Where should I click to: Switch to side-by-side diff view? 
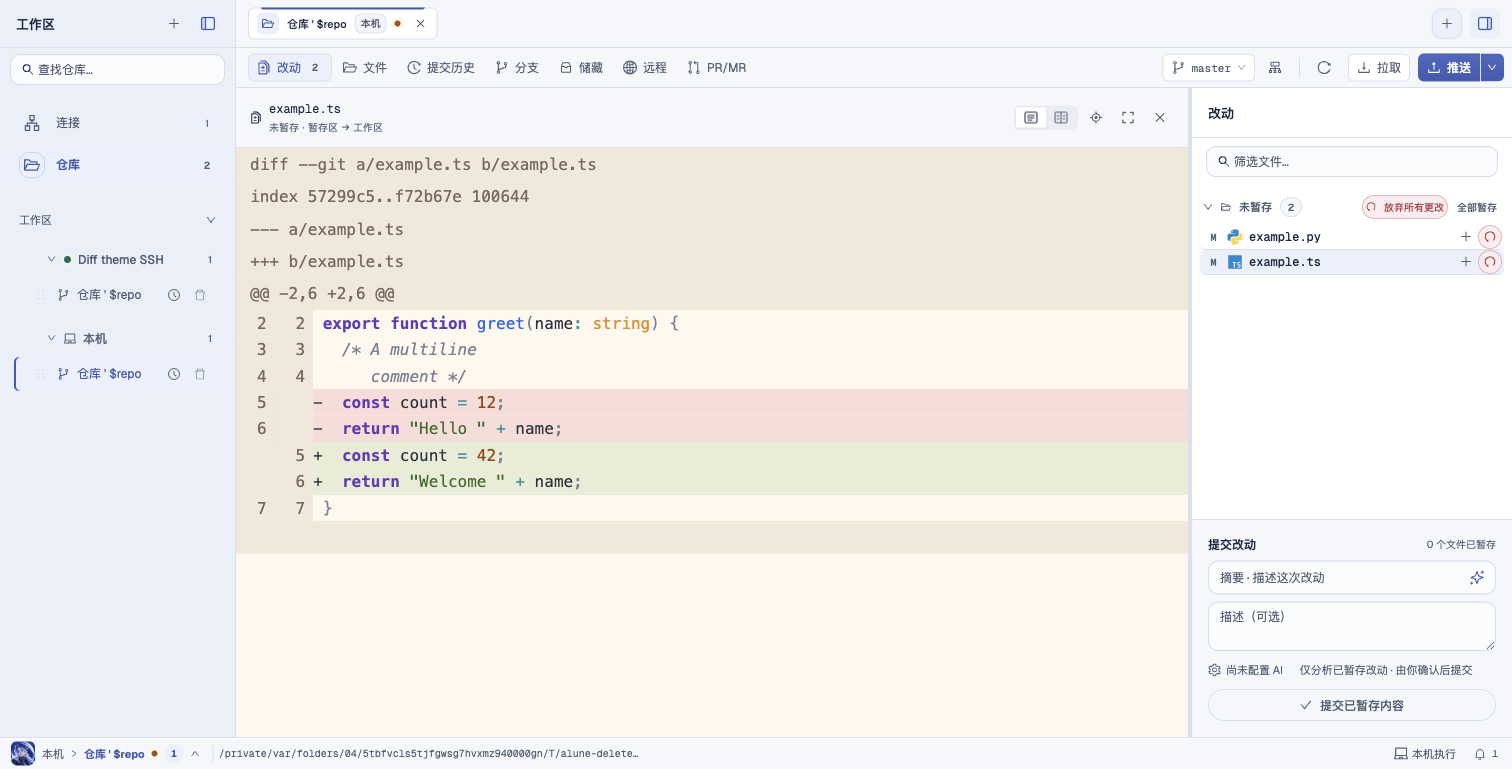[1061, 118]
